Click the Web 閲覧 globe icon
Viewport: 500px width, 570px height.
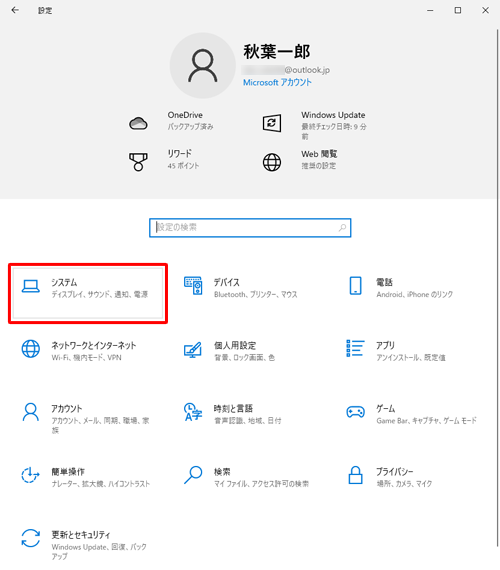click(x=272, y=162)
